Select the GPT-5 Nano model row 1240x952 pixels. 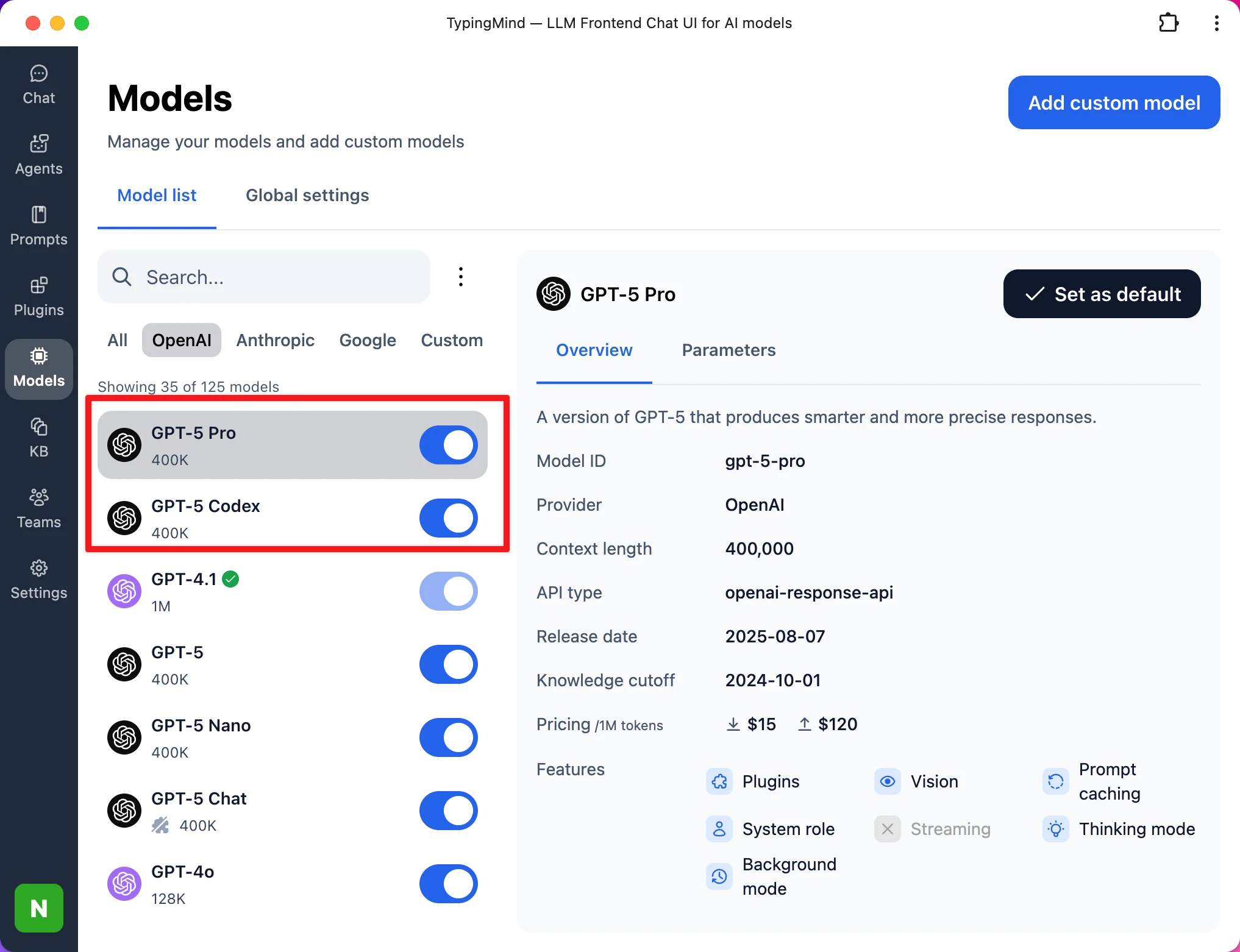tap(293, 737)
